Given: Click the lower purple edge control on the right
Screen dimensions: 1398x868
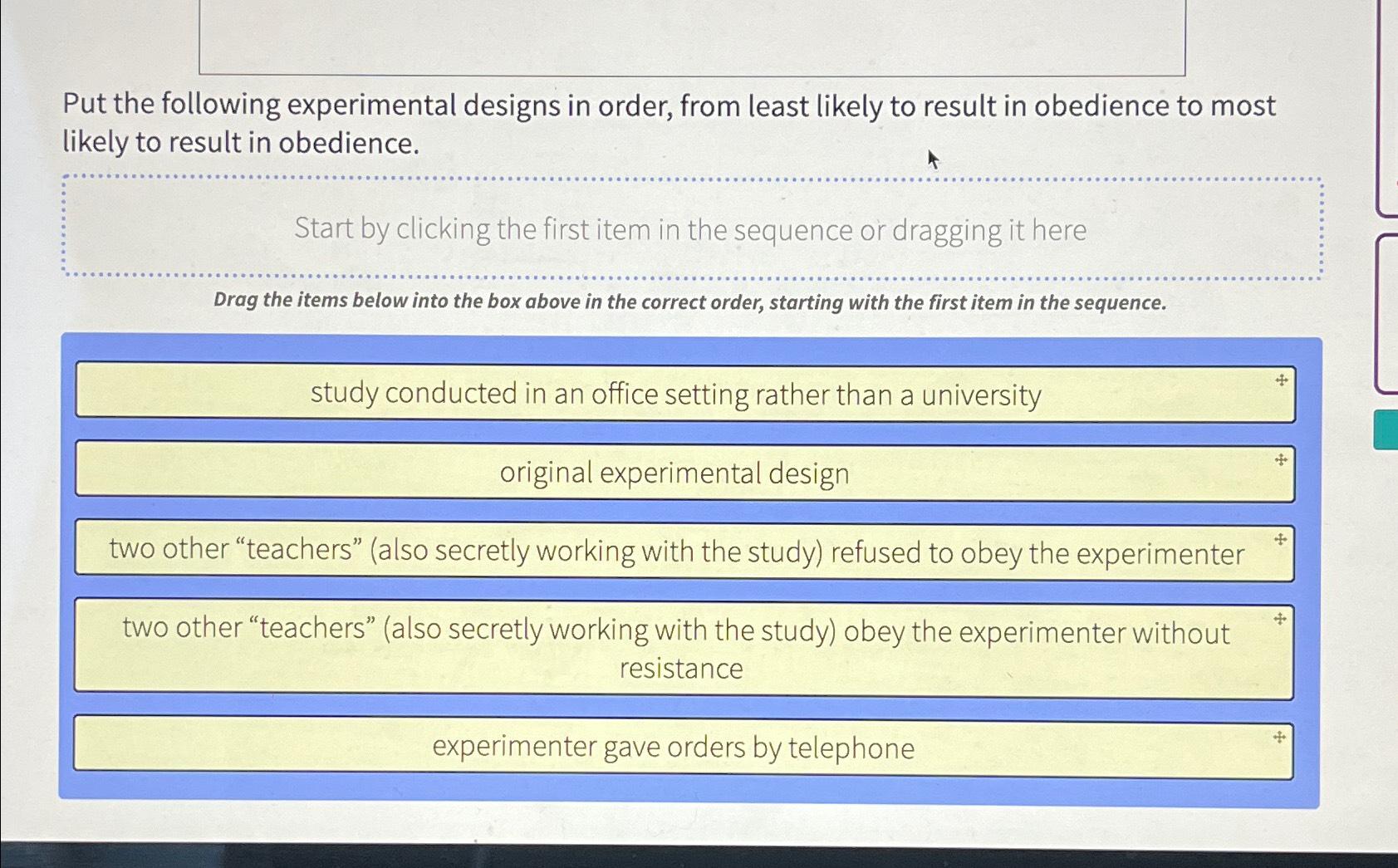Looking at the screenshot, I should point(1390,307).
